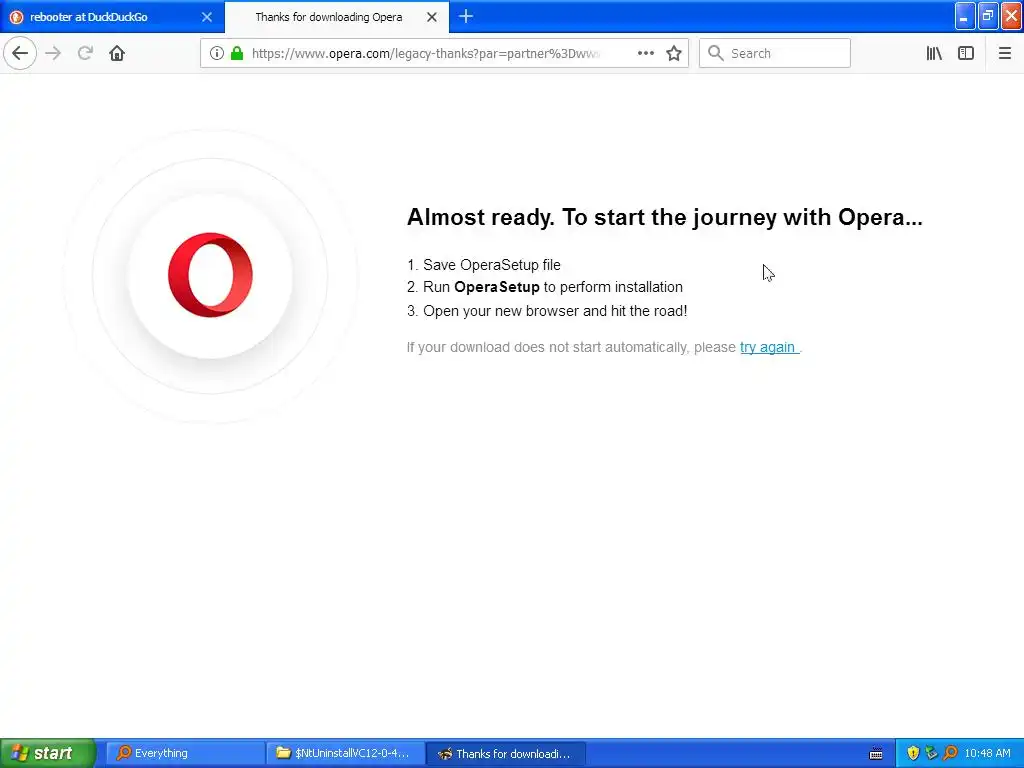Open the Firefox hamburger menu

(x=1004, y=54)
